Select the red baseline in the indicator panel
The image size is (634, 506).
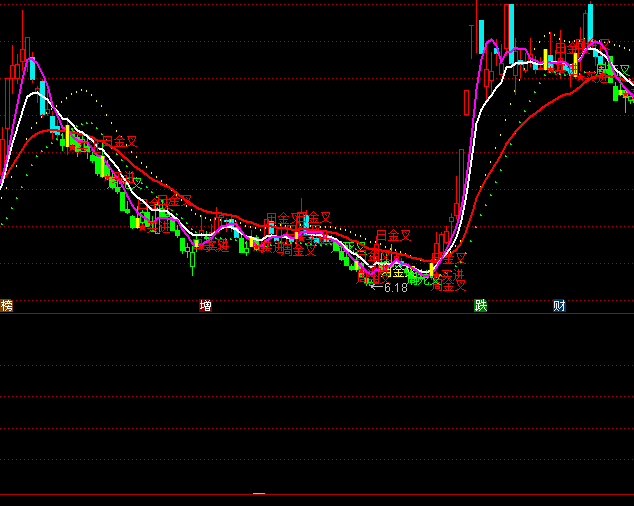point(400,495)
